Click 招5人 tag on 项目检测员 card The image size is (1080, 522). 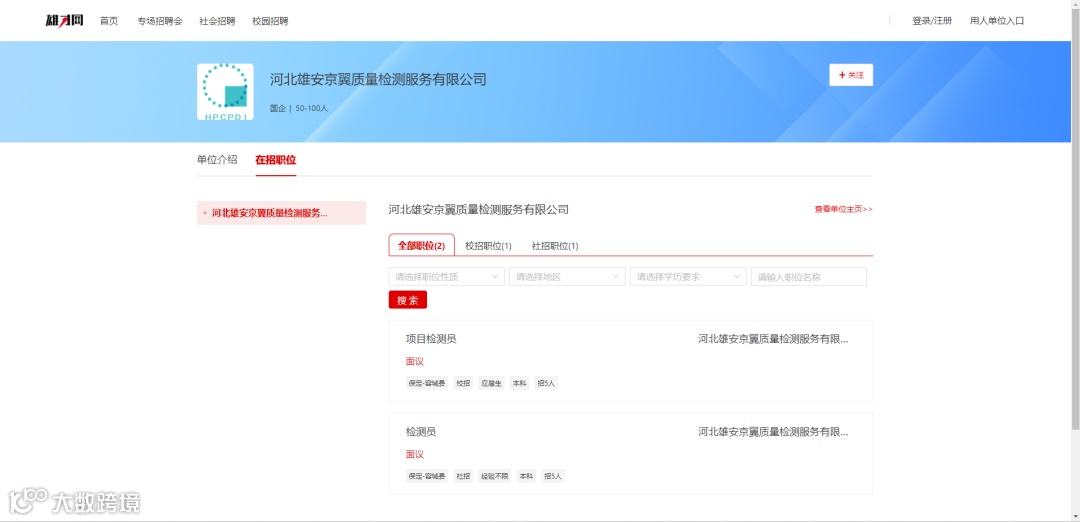click(x=546, y=383)
